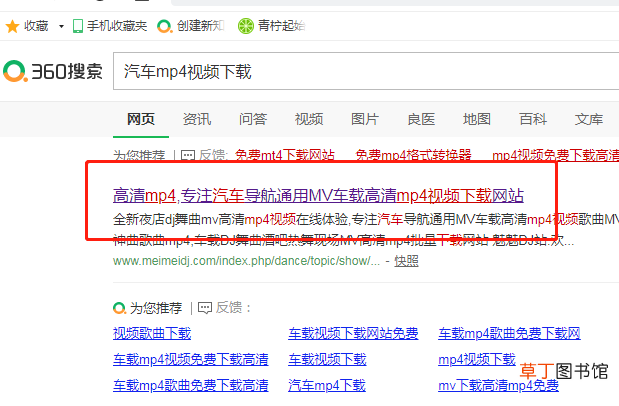Open the 创建新知 bookmark
The height and width of the screenshot is (406, 619).
click(191, 26)
